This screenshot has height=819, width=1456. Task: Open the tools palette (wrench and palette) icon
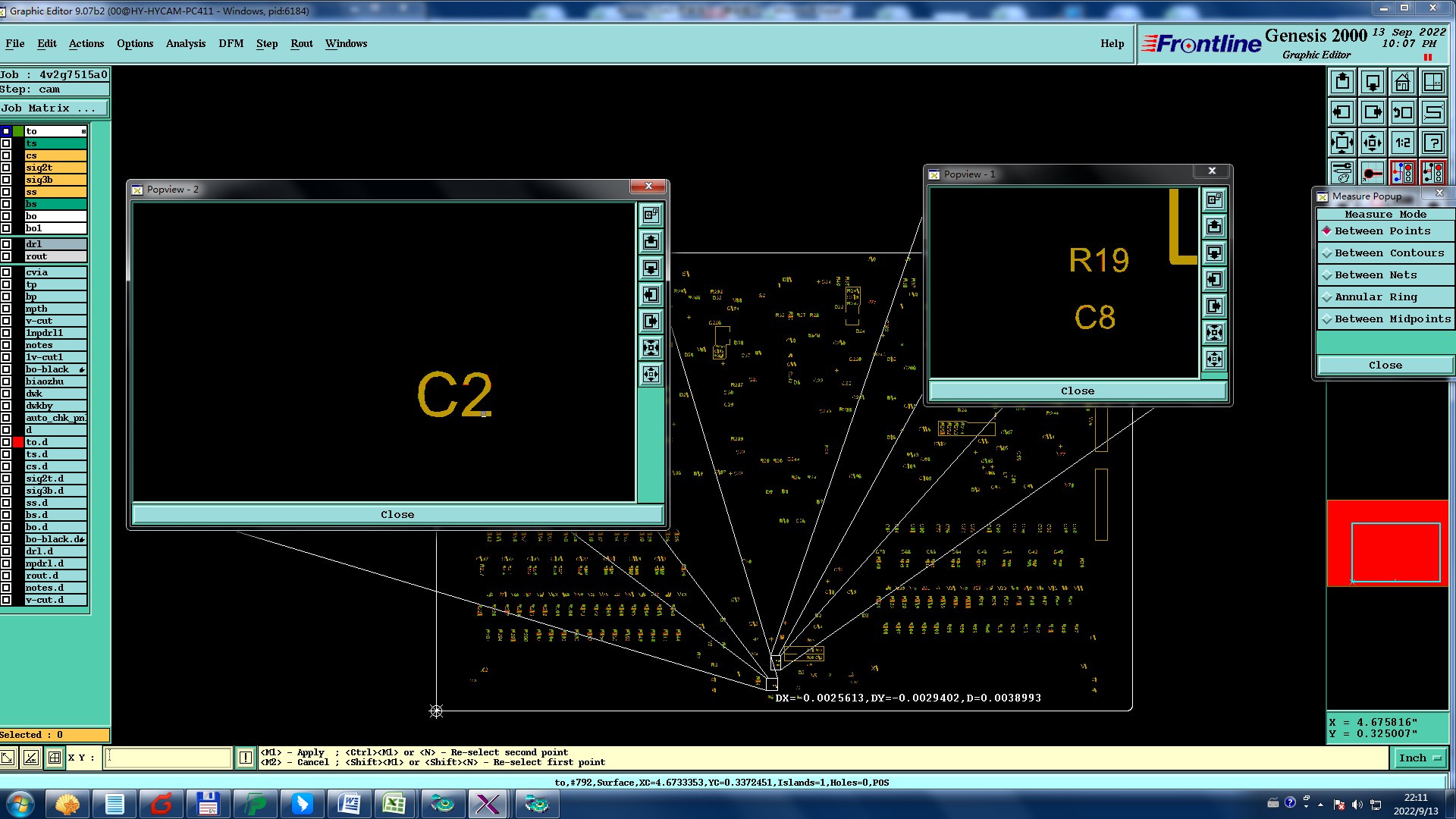coord(1342,172)
